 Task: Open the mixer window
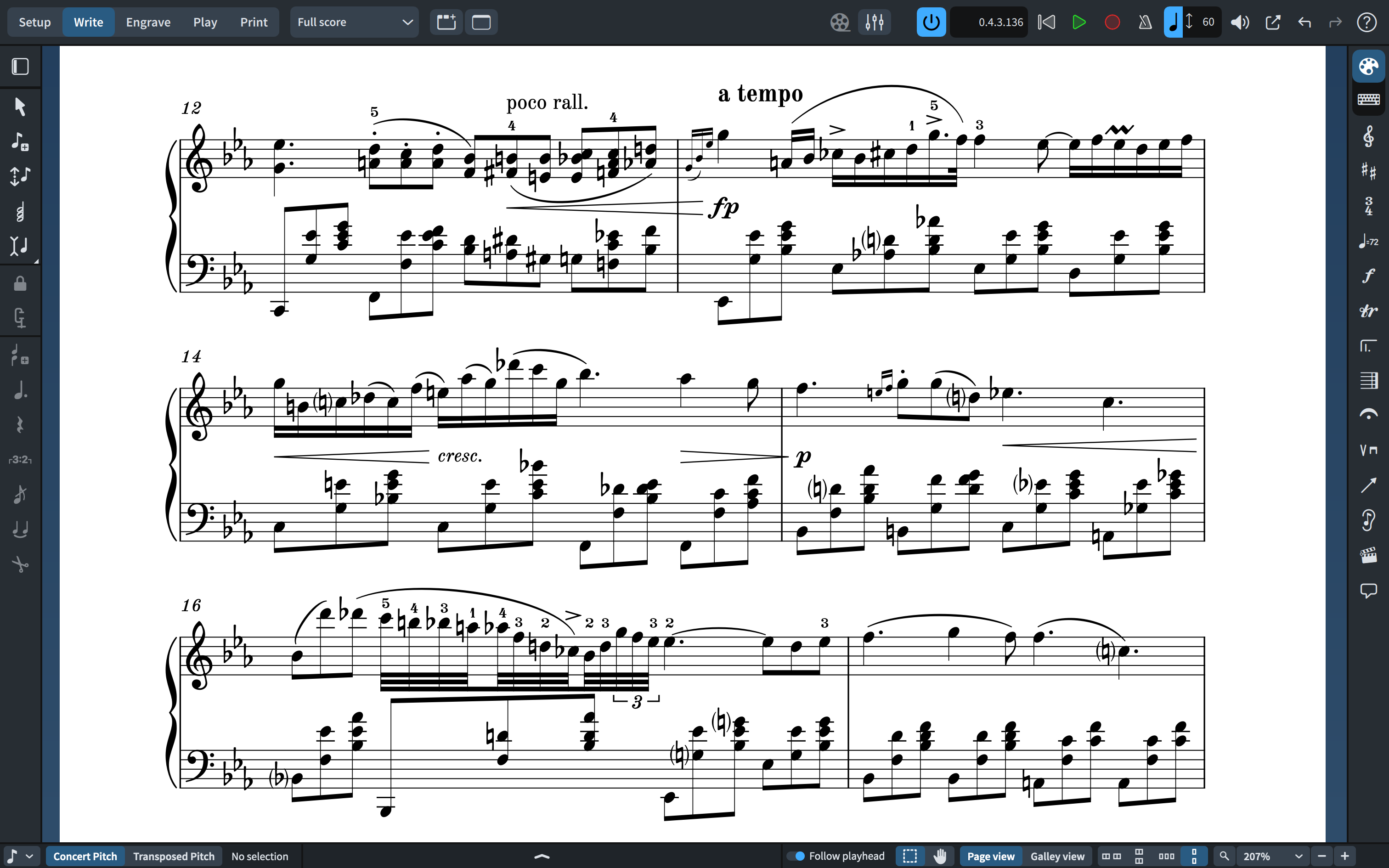click(874, 22)
